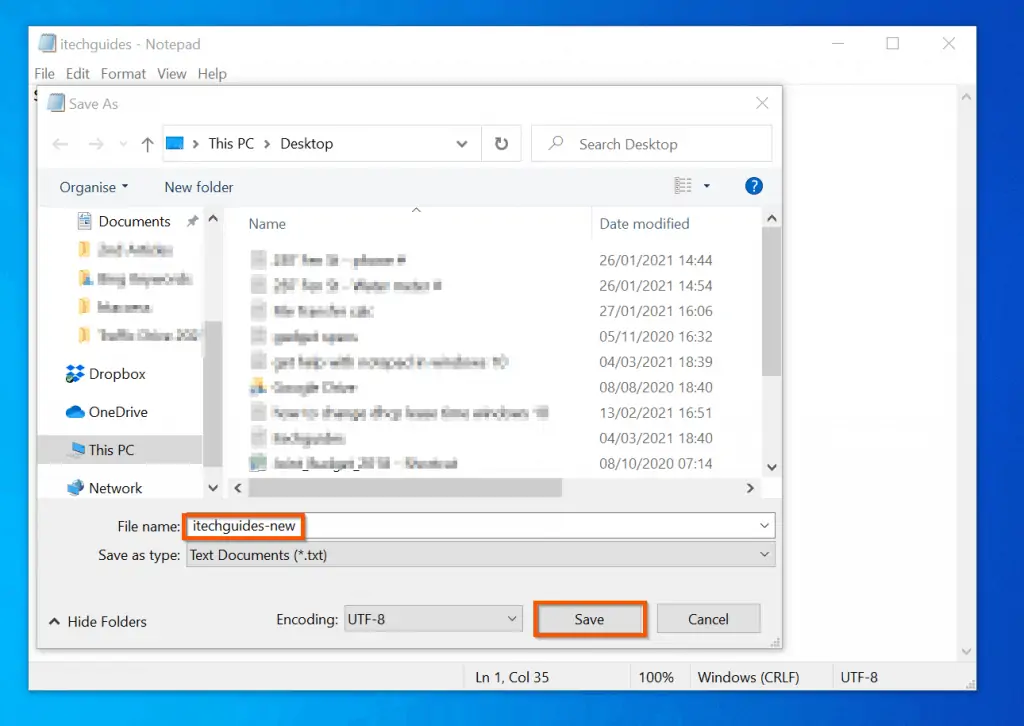Select file dated 26/01/2021 14:44
This screenshot has width=1024, height=726.
[483, 260]
